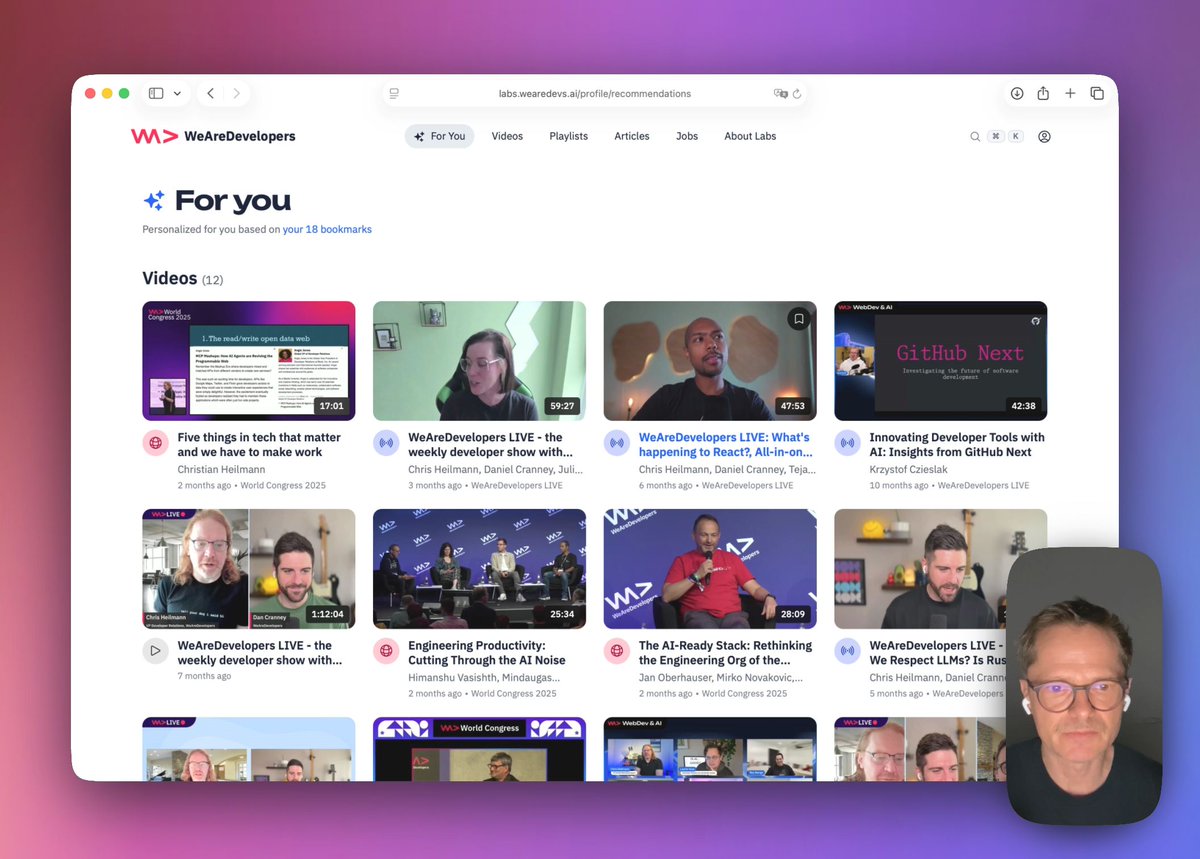Click the page reload icon
The height and width of the screenshot is (859, 1200).
797,94
